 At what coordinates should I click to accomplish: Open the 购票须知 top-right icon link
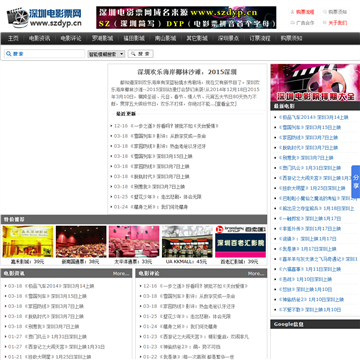point(335,12)
